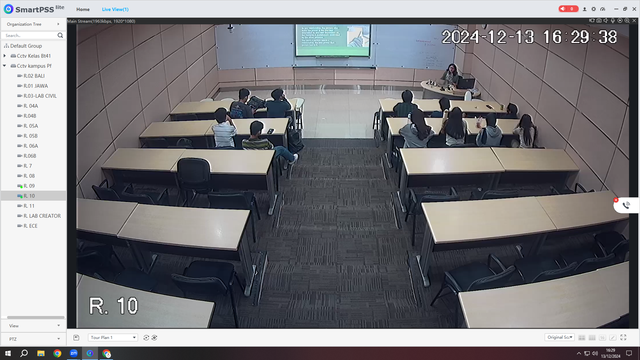Click the search magnifier icon in sidebar

point(60,36)
